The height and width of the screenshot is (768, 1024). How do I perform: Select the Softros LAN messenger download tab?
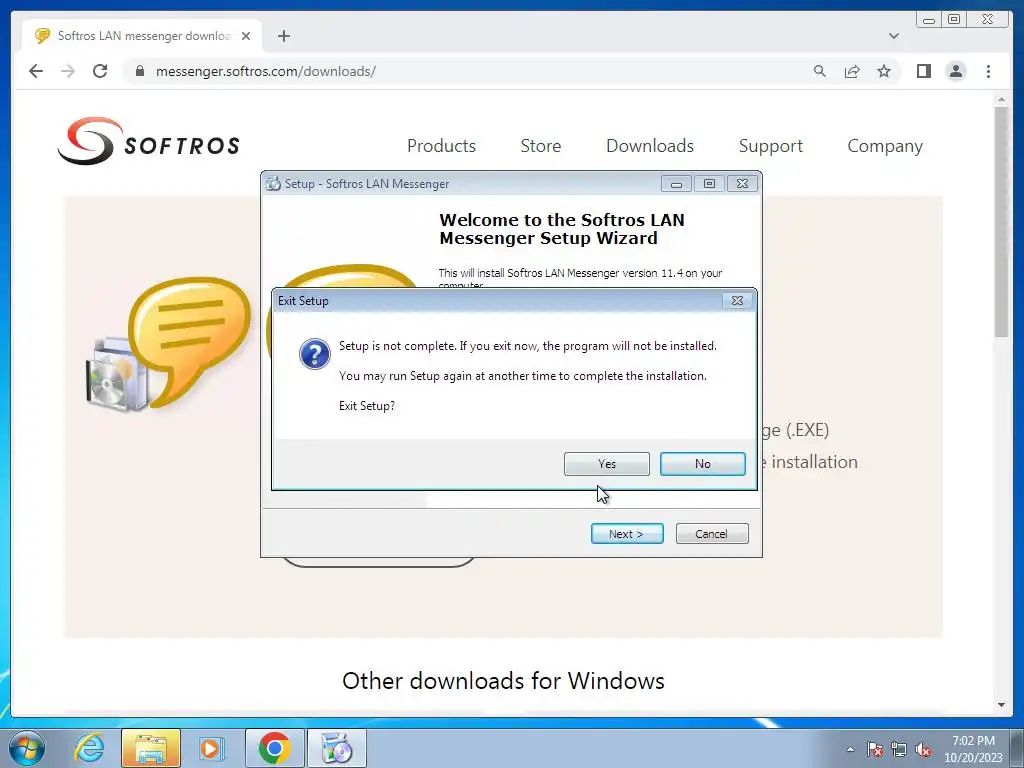click(142, 36)
